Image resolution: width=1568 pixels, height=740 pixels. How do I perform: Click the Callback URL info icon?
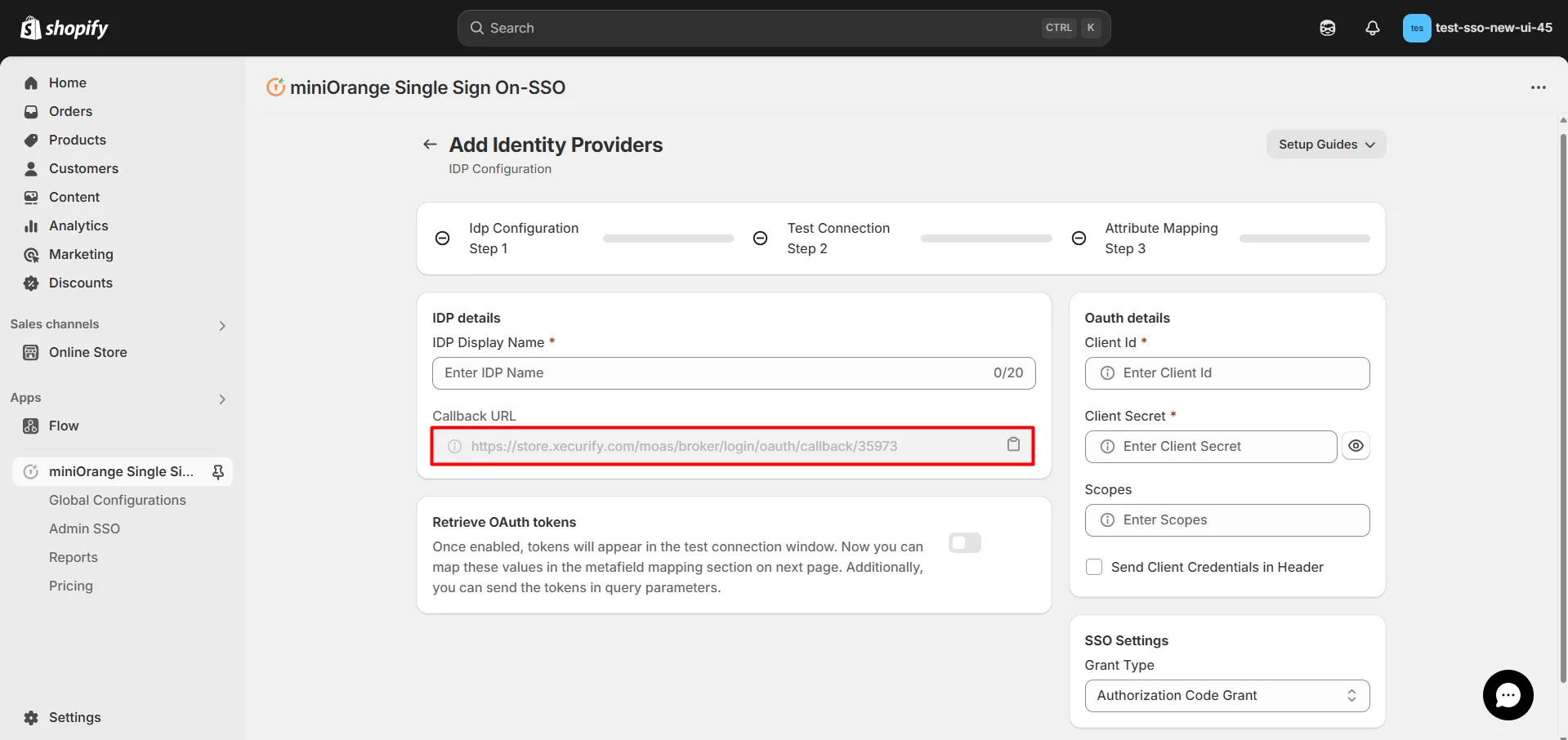point(454,446)
